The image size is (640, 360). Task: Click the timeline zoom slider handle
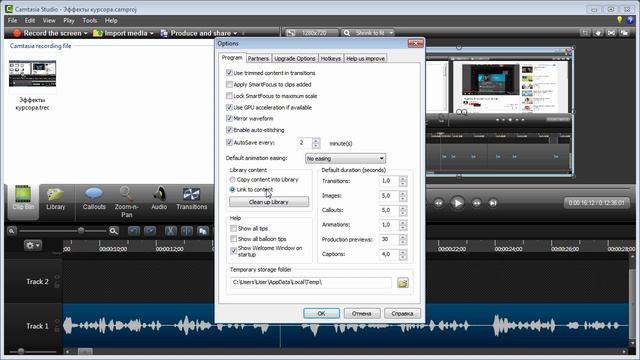pos(81,231)
